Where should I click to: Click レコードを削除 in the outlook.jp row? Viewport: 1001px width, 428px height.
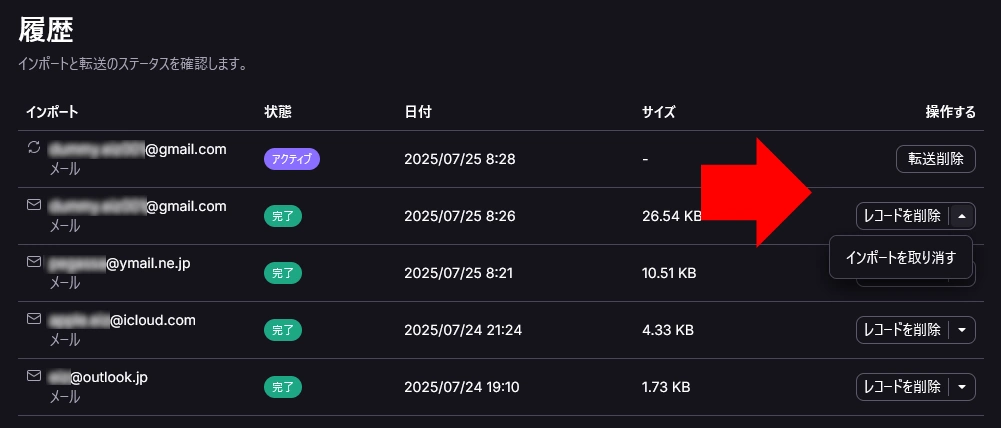(902, 387)
